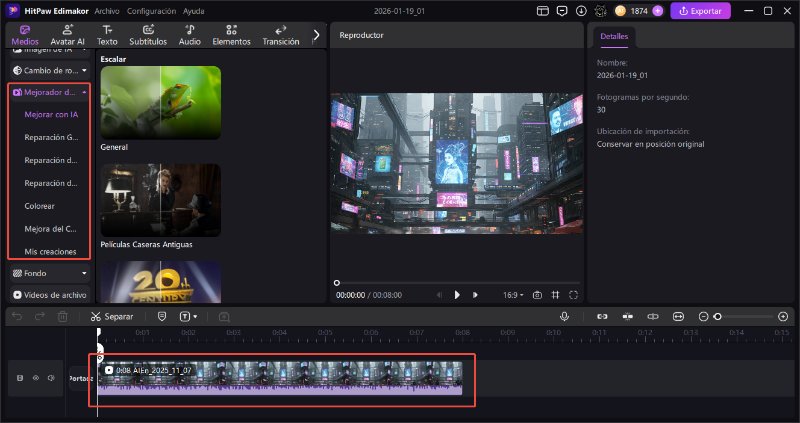Zoom in timeline with plus icon
This screenshot has height=423, width=800.
pos(783,317)
